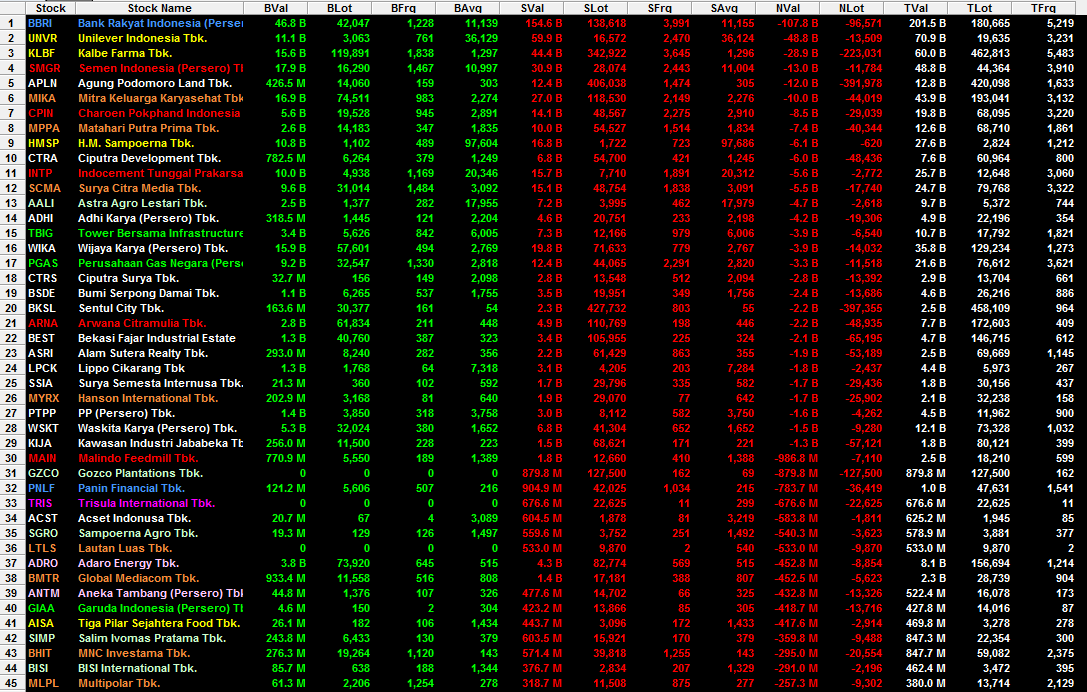Viewport: 1087px width, 692px height.
Task: Select the CTRA stock code
Action: 42,158
